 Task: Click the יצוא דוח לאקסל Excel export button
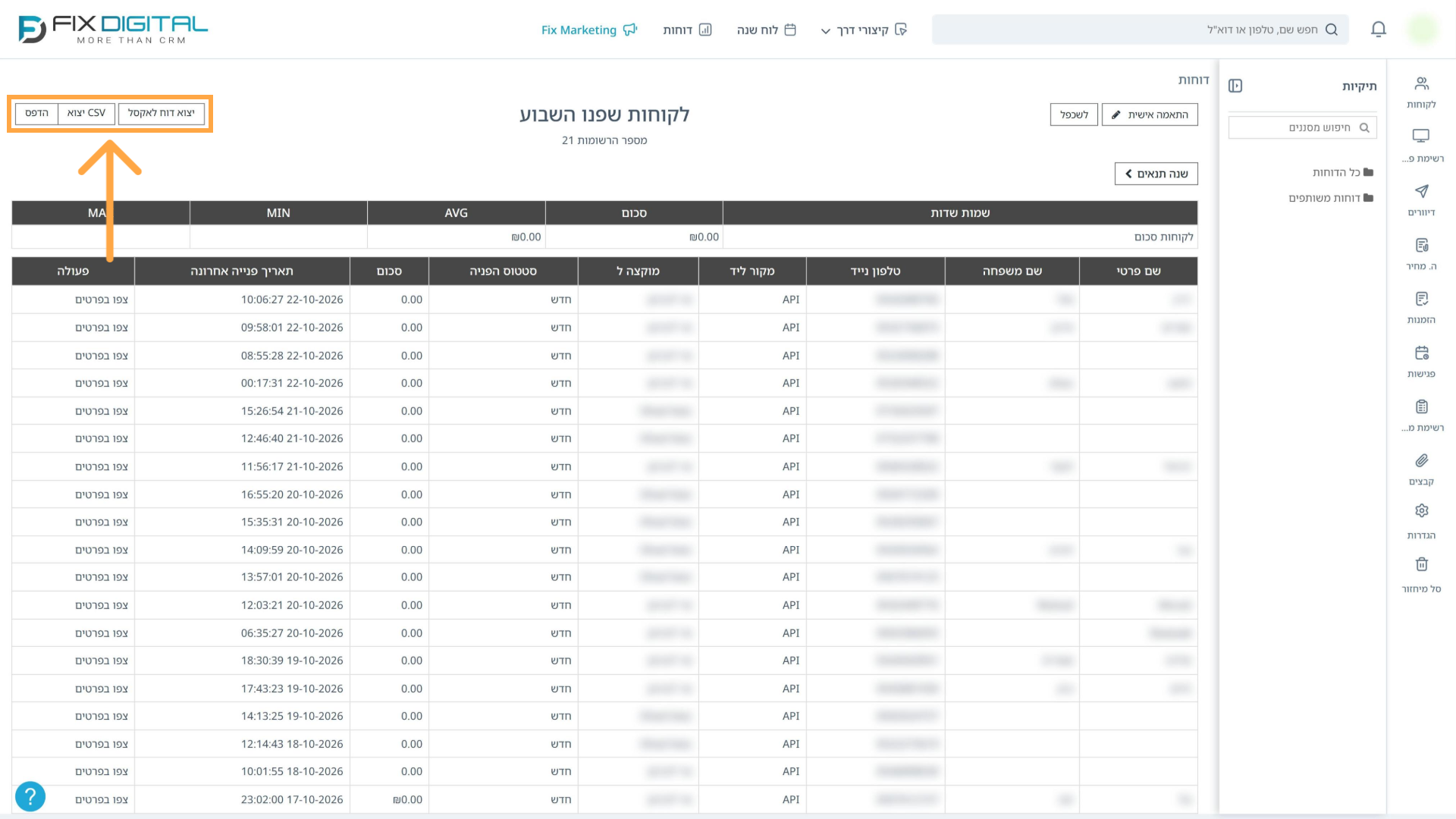(162, 113)
